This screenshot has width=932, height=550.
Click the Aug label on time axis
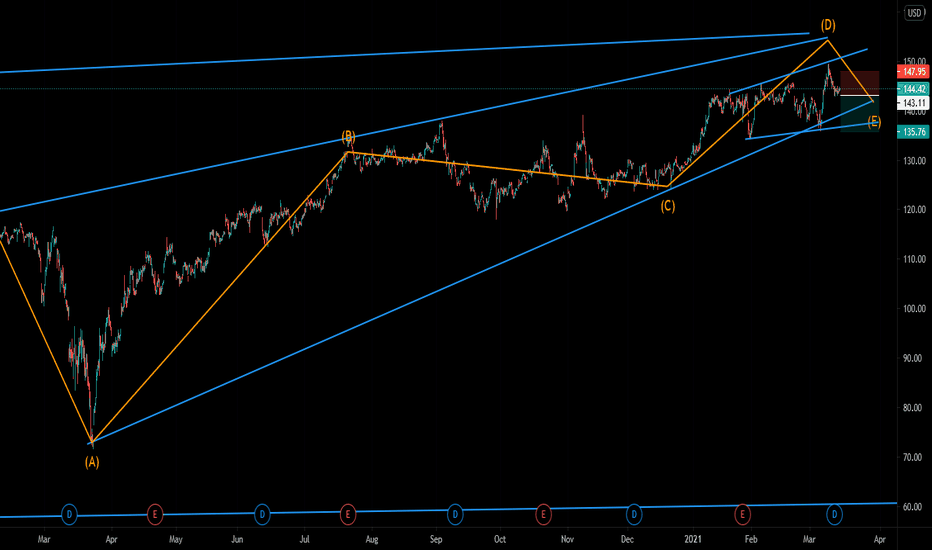(372, 539)
